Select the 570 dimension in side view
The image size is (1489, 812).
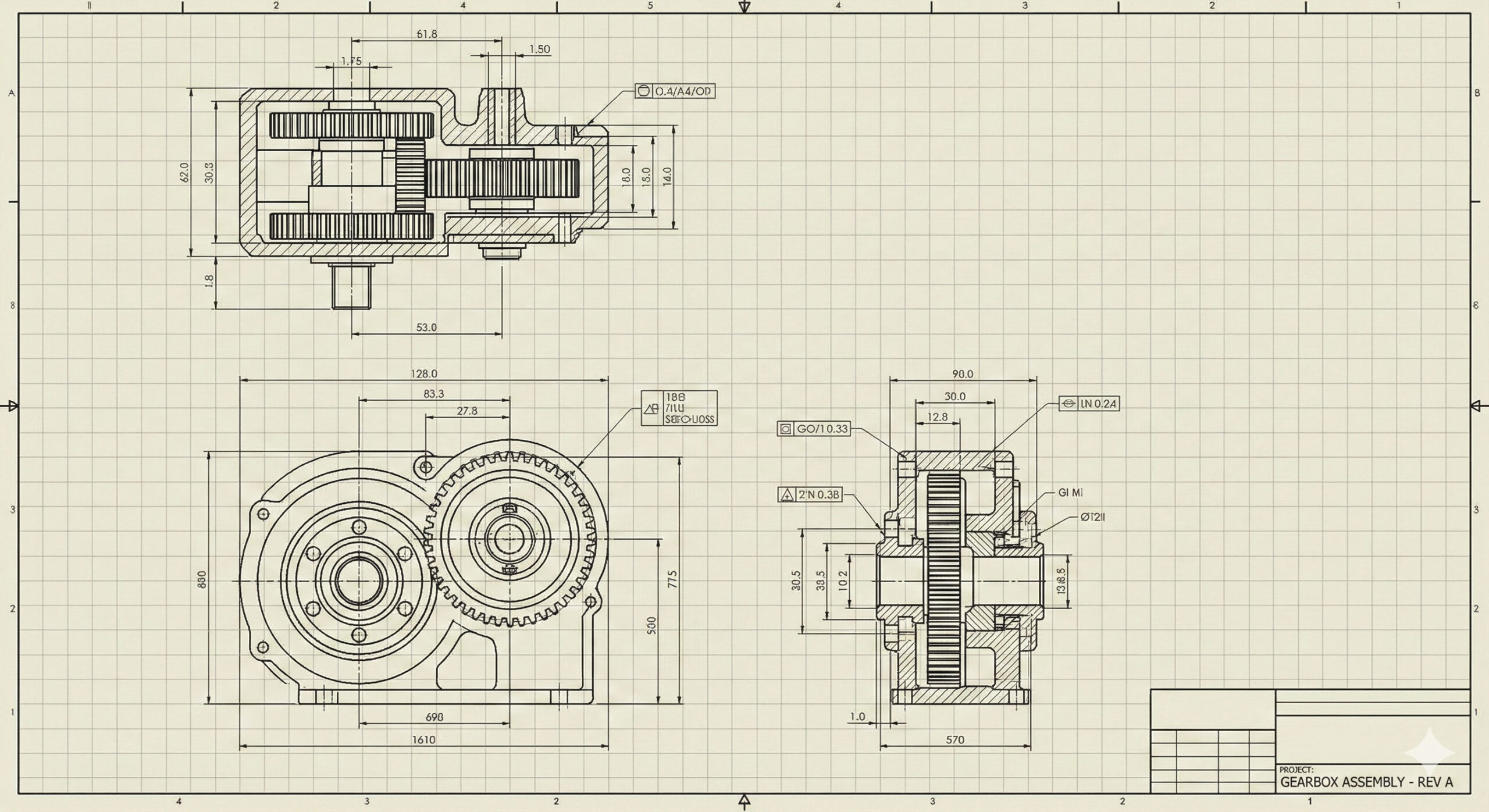click(954, 740)
